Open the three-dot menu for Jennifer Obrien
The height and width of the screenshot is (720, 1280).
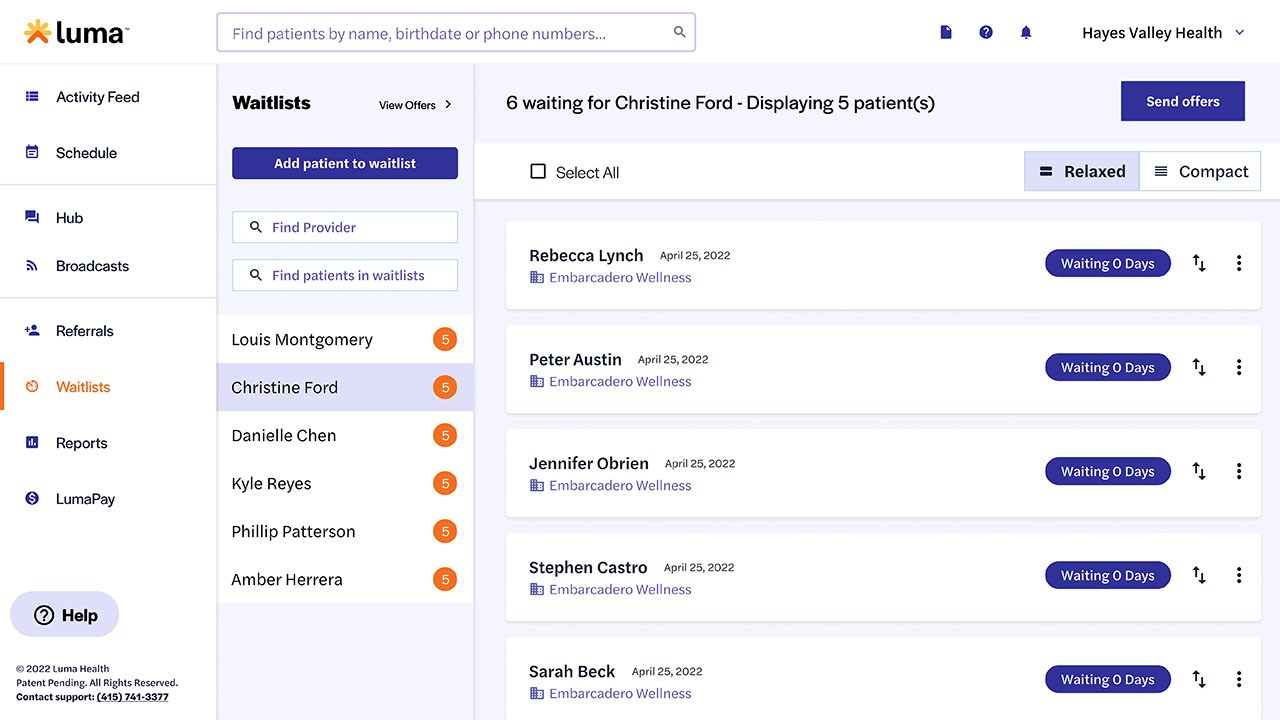pyautogui.click(x=1239, y=472)
